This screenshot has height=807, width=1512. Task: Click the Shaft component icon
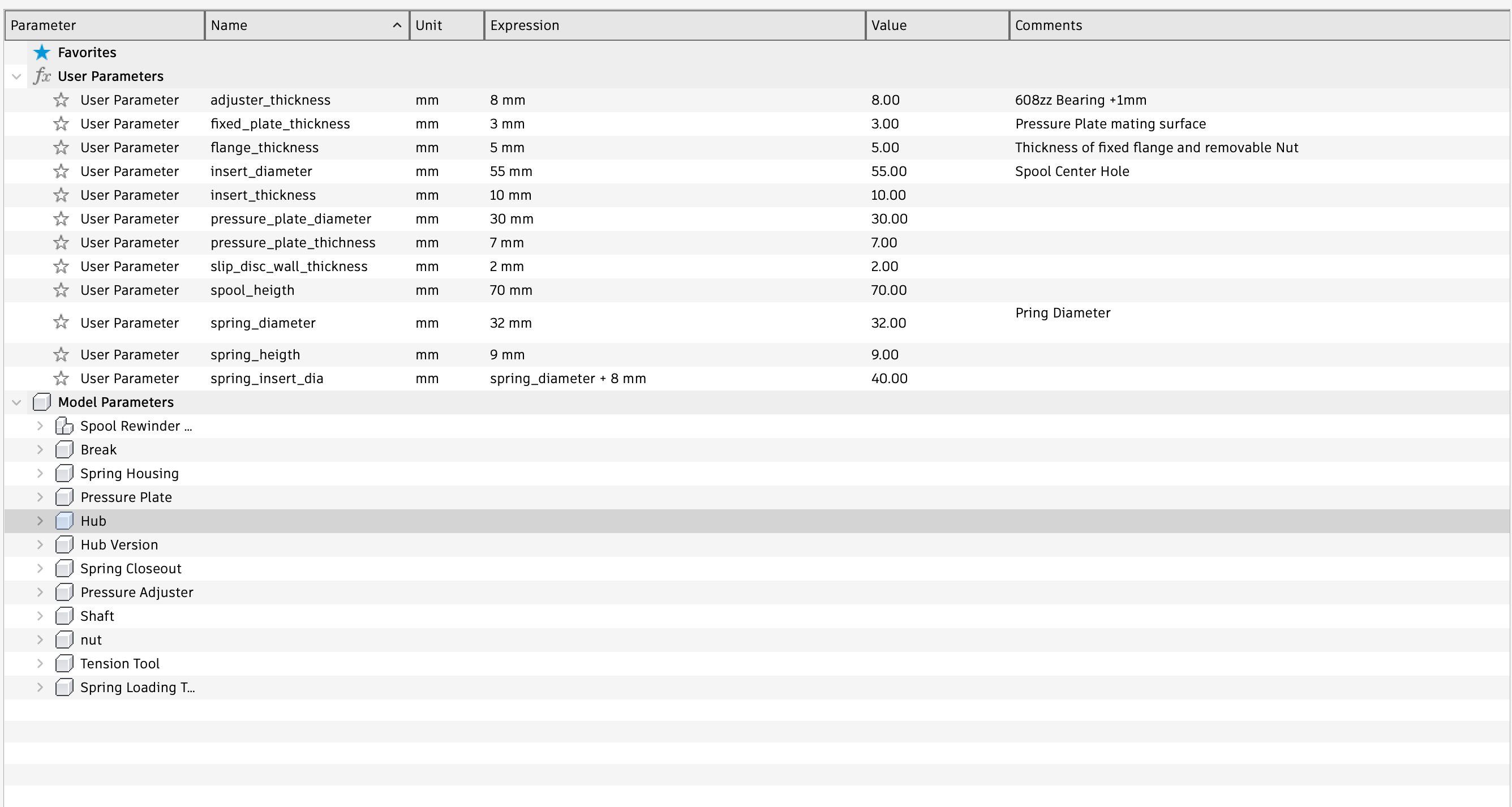pyautogui.click(x=64, y=616)
